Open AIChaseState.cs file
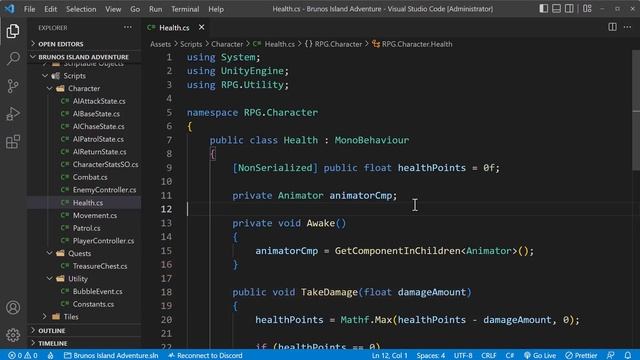 [99, 126]
